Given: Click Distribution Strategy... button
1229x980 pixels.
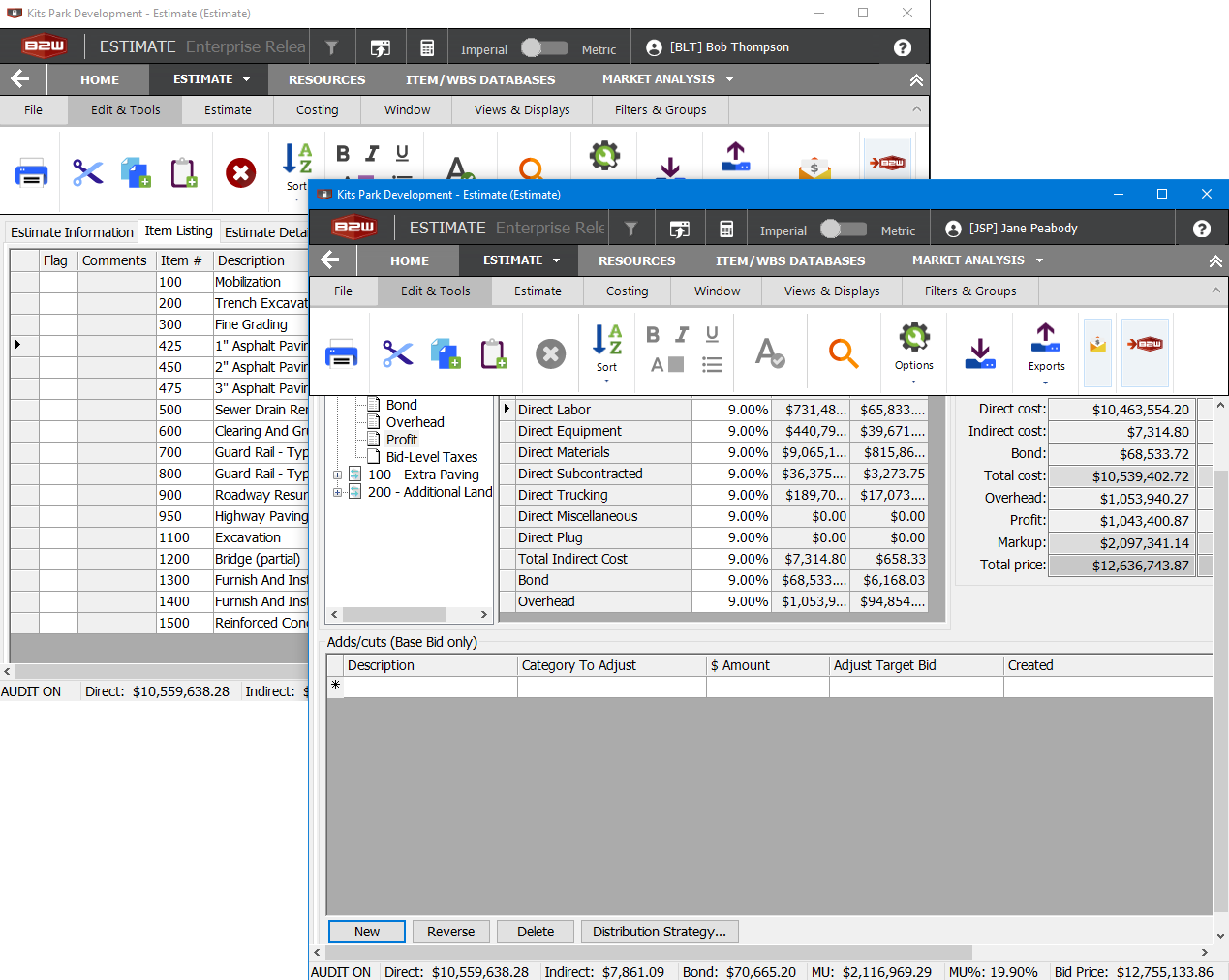Looking at the screenshot, I should pyautogui.click(x=660, y=932).
